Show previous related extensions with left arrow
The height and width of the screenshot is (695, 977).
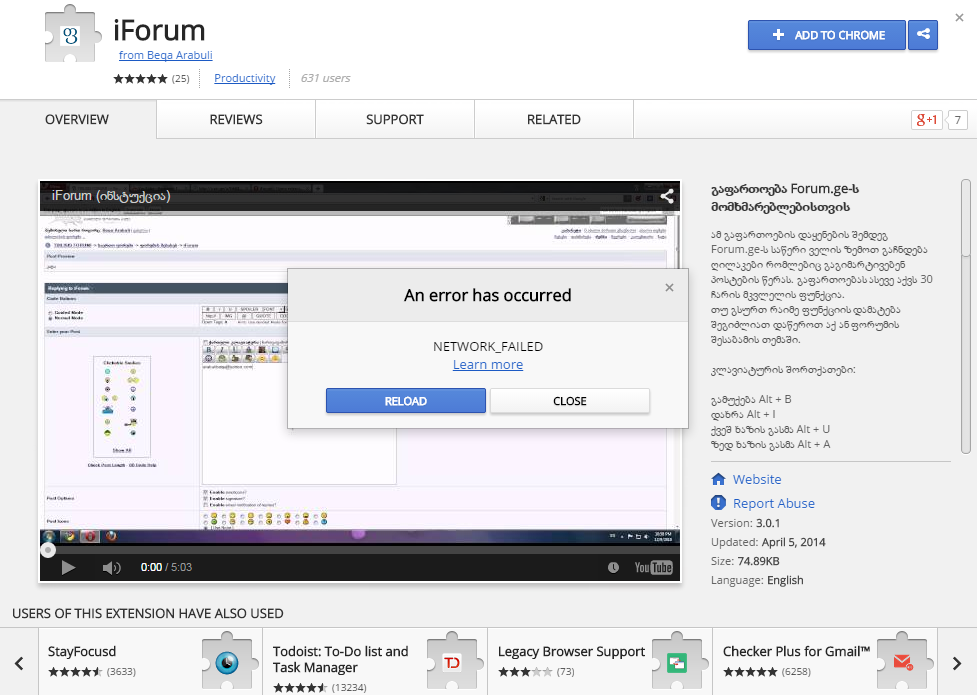click(x=19, y=663)
